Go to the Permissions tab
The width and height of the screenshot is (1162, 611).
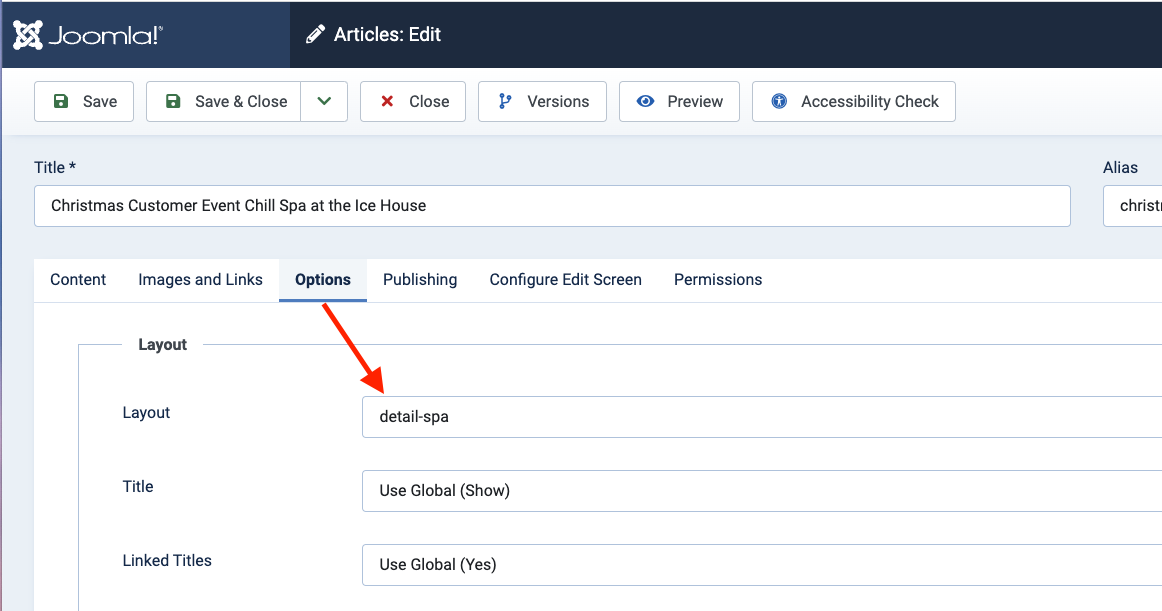pyautogui.click(x=718, y=280)
